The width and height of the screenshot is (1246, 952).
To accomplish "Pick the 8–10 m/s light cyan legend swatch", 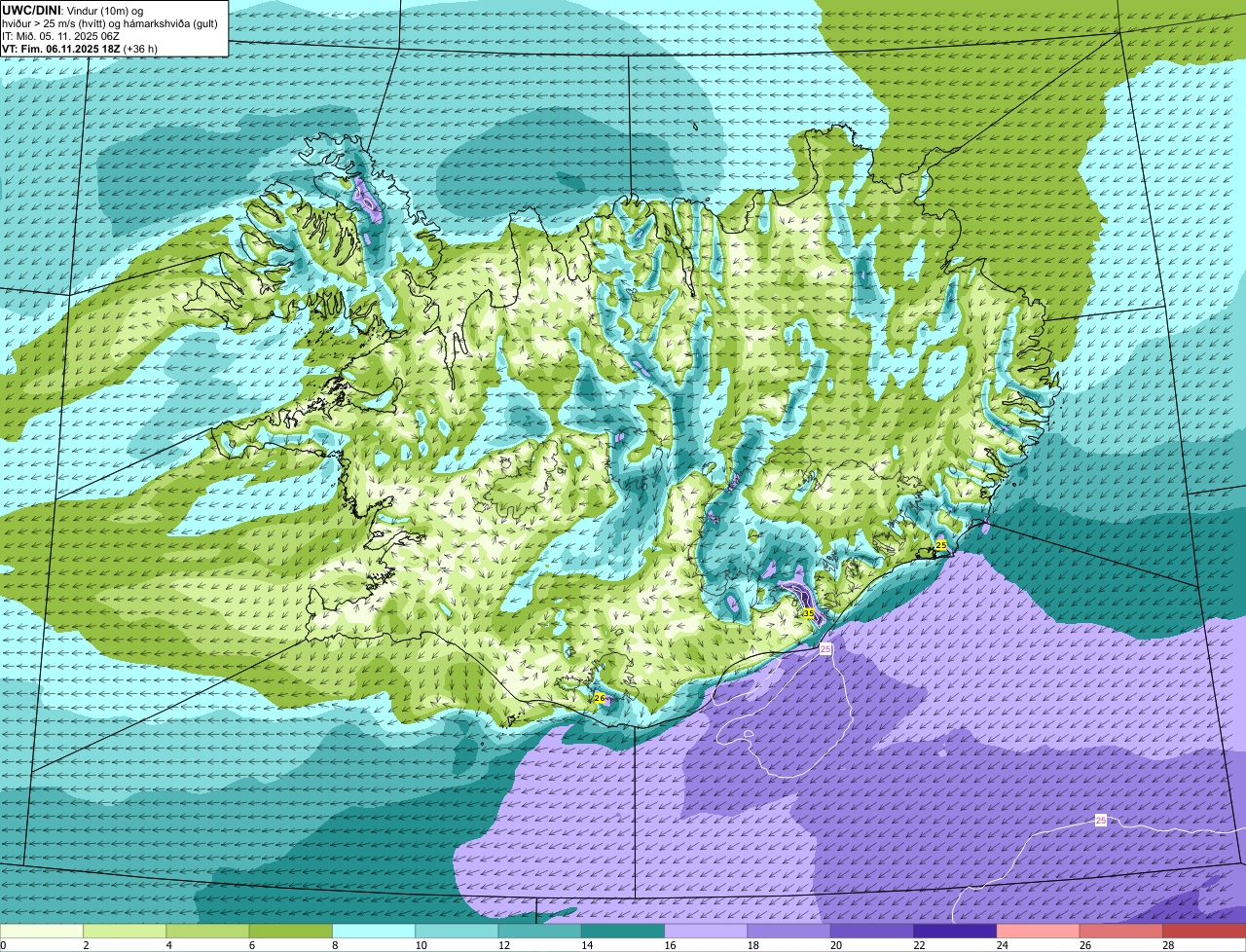I will pyautogui.click(x=374, y=931).
